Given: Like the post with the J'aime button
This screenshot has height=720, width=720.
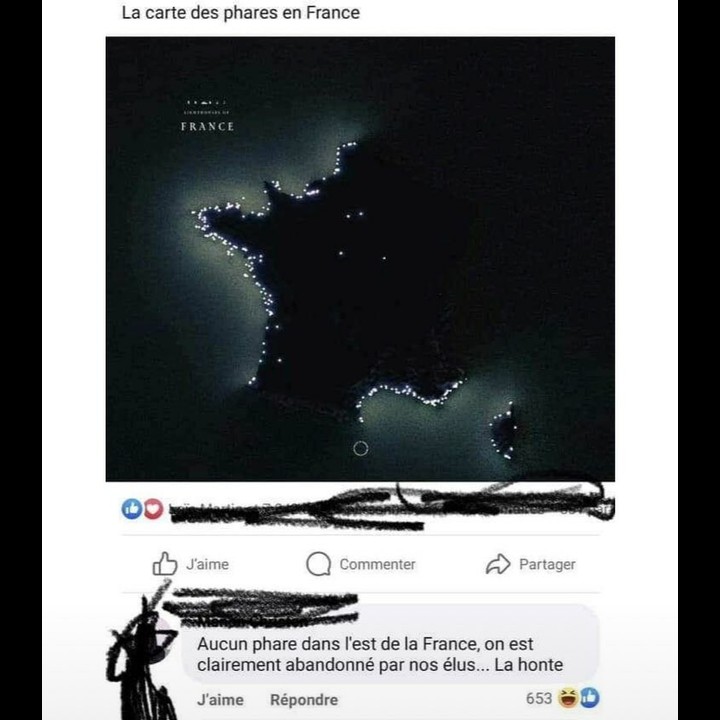Looking at the screenshot, I should [191, 564].
